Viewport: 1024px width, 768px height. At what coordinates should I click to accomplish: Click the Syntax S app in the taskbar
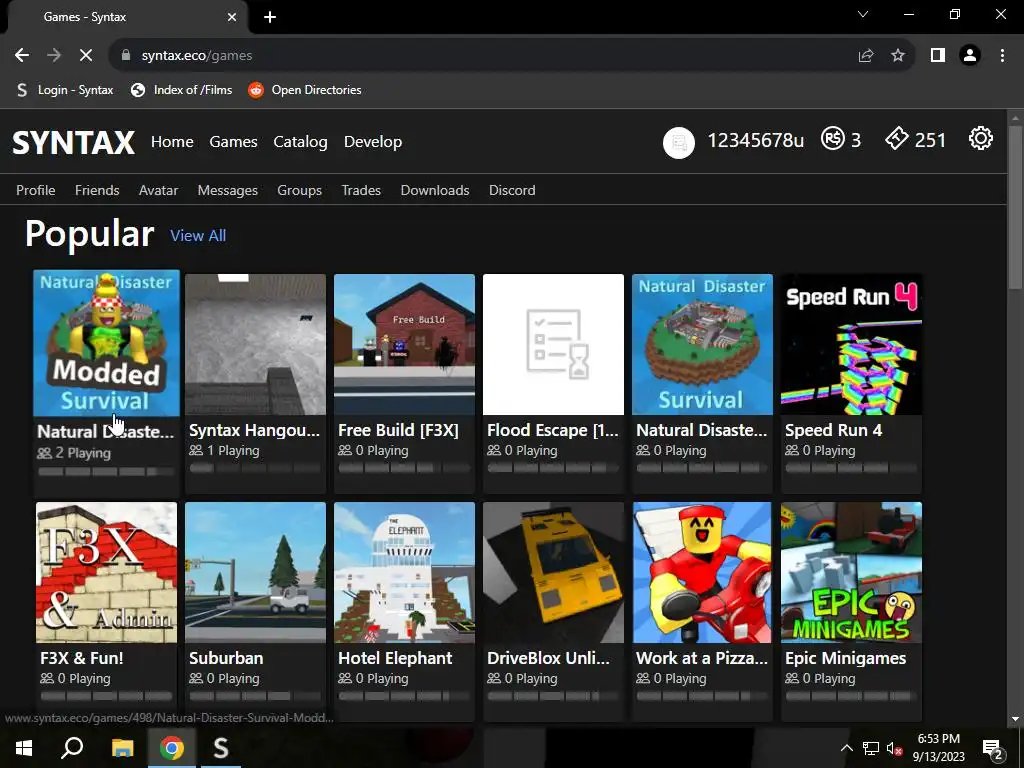221,748
